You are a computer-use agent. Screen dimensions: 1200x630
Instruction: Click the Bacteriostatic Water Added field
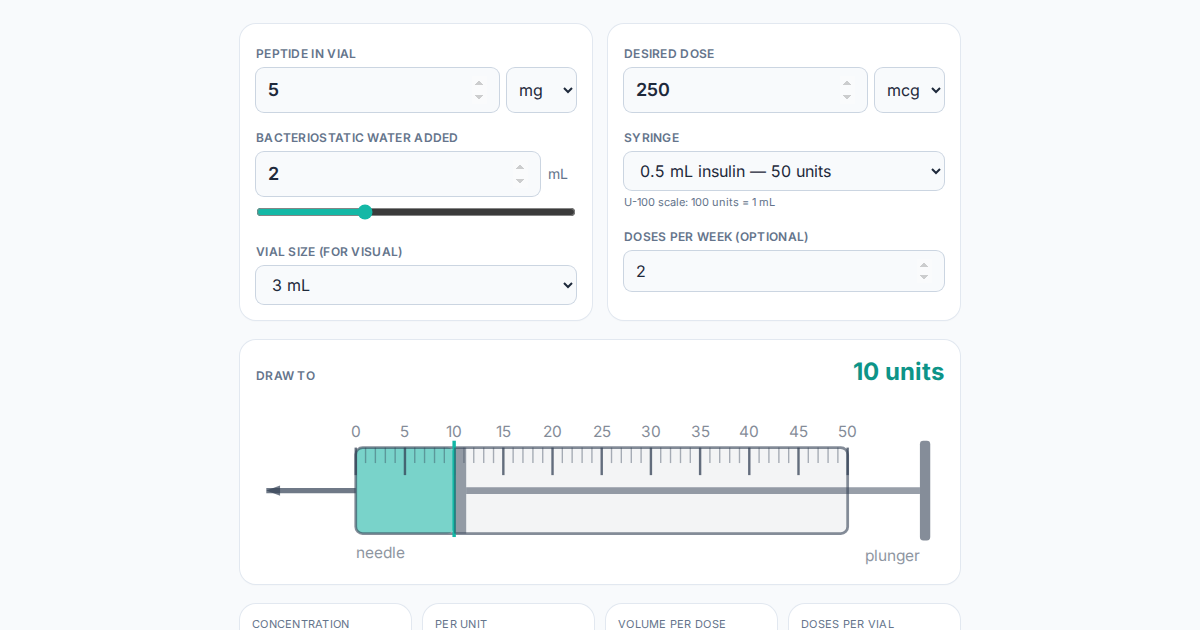[x=398, y=174]
